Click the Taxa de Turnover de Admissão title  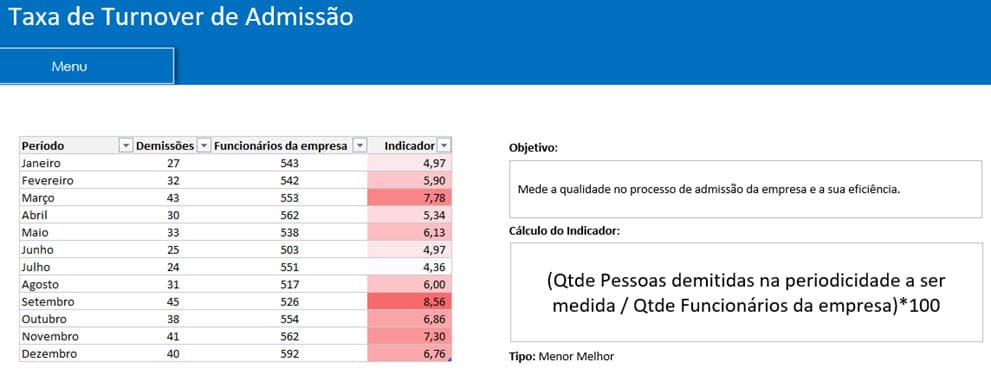click(180, 17)
